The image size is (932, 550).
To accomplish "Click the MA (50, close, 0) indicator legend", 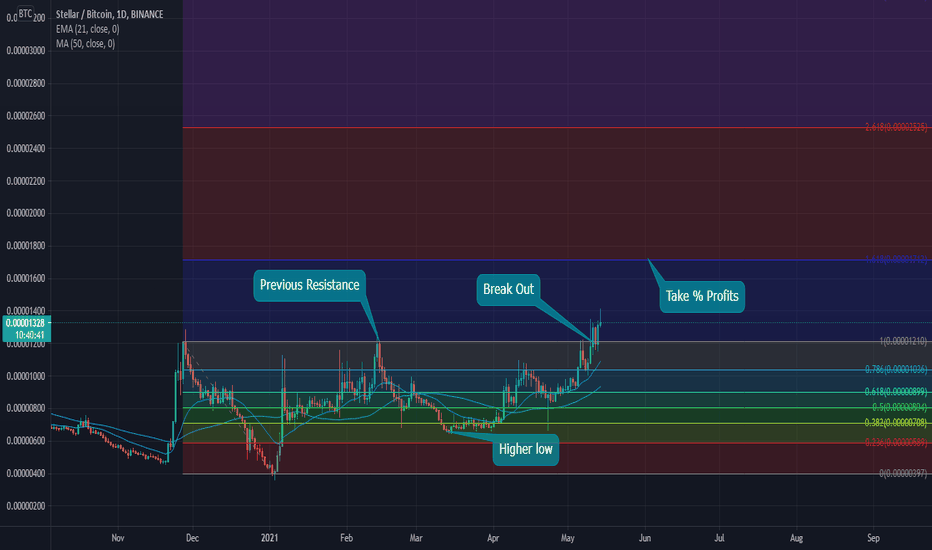I will [86, 43].
